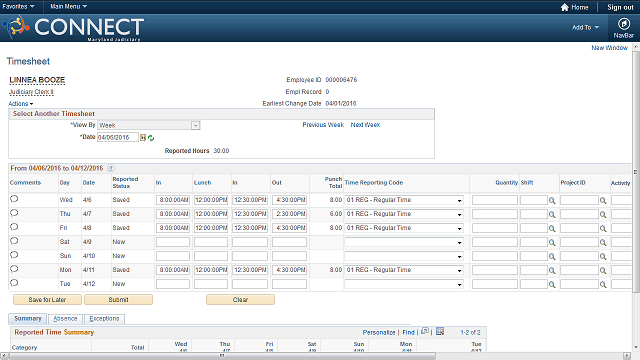This screenshot has height=360, width=640.
Task: Look up Project ID for Thu 4/7 row
Action: (x=603, y=214)
